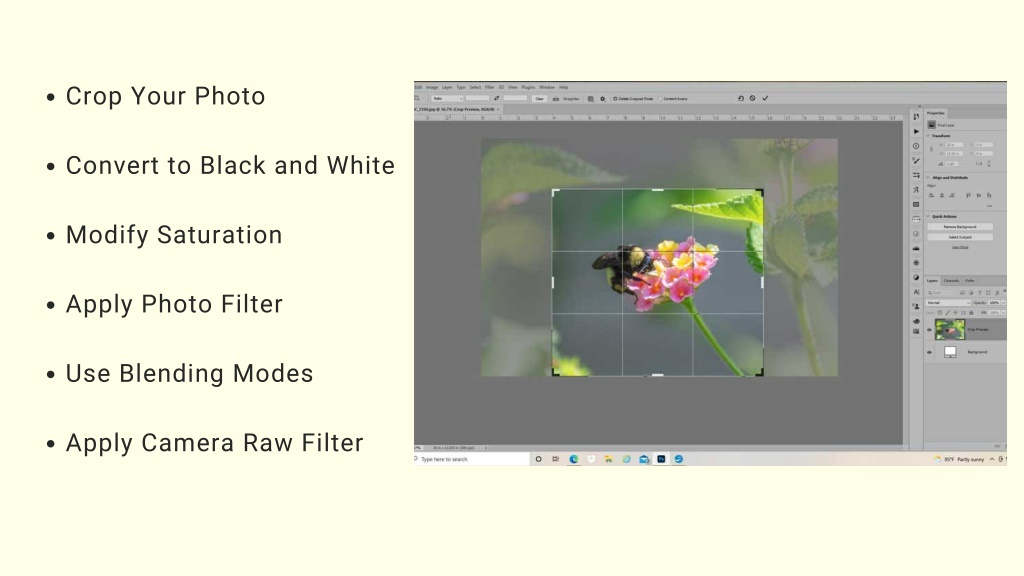This screenshot has width=1024, height=576.
Task: Click the Windows search box
Action: (x=472, y=459)
